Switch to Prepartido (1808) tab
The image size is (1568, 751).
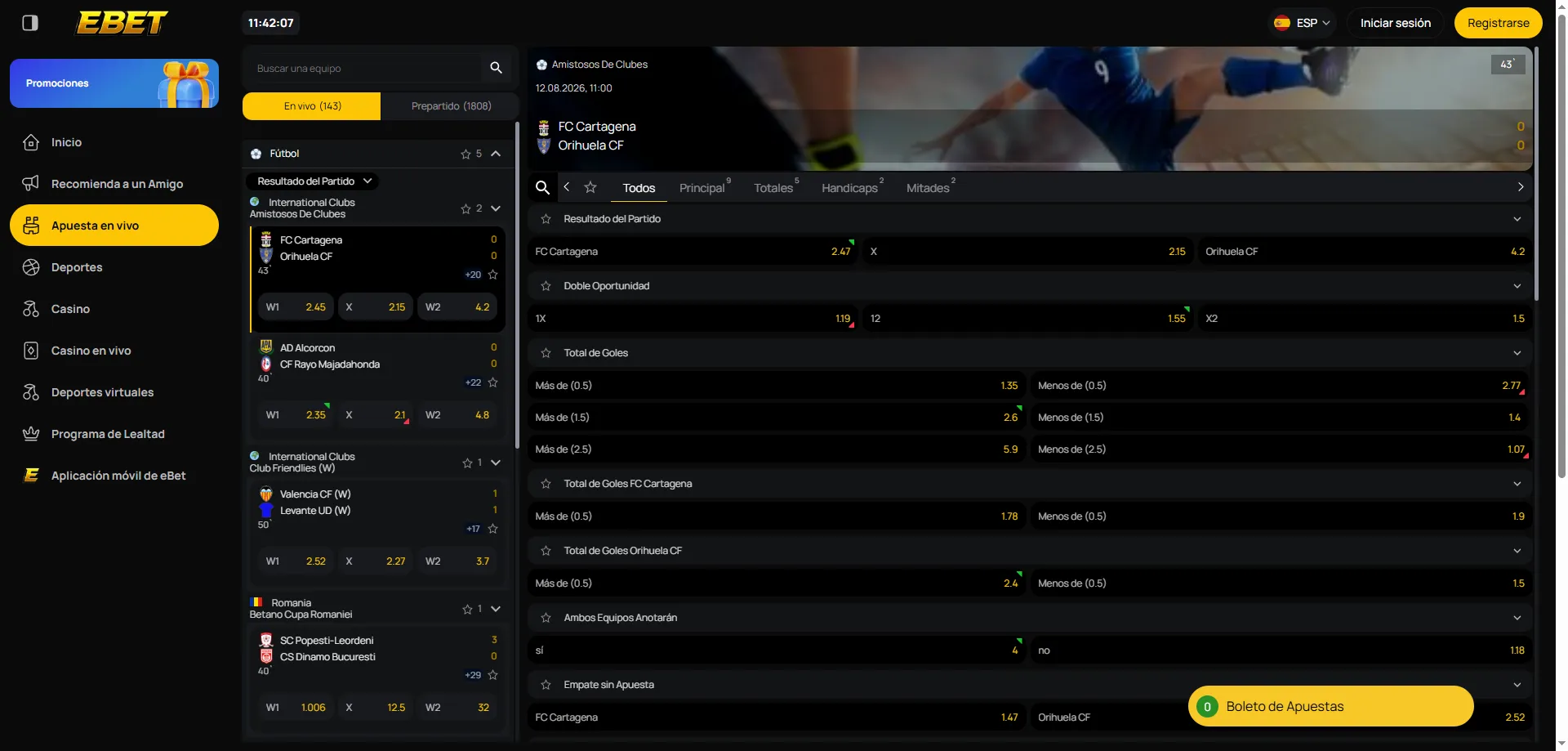point(451,106)
